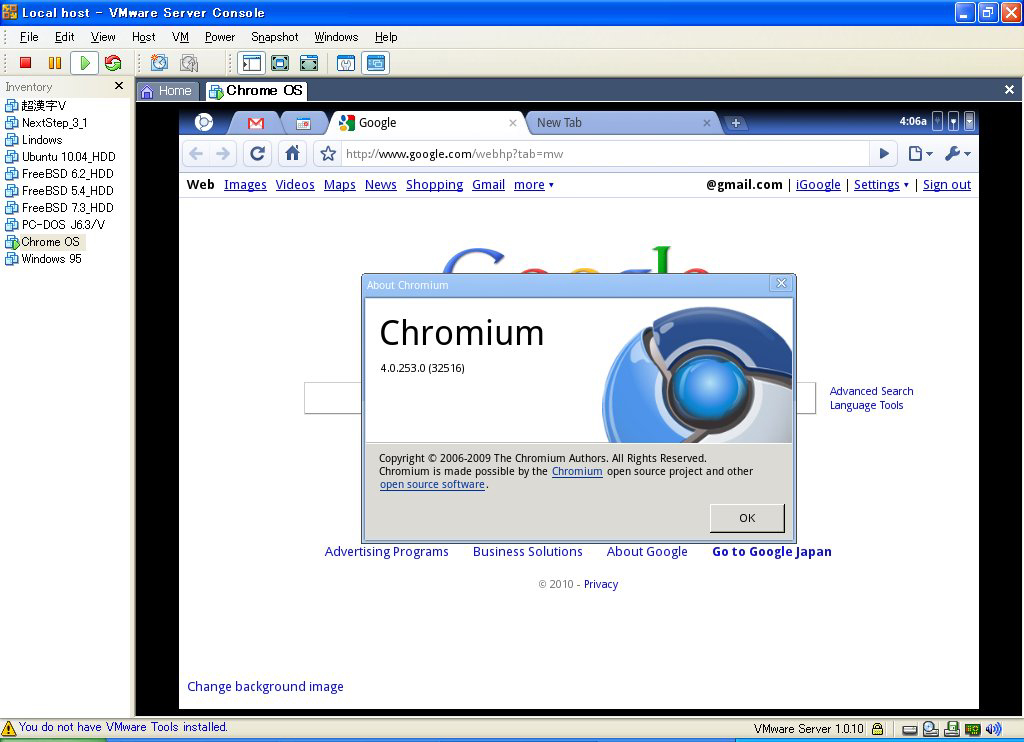
Task: Click in the Chromium address bar
Action: pos(605,153)
